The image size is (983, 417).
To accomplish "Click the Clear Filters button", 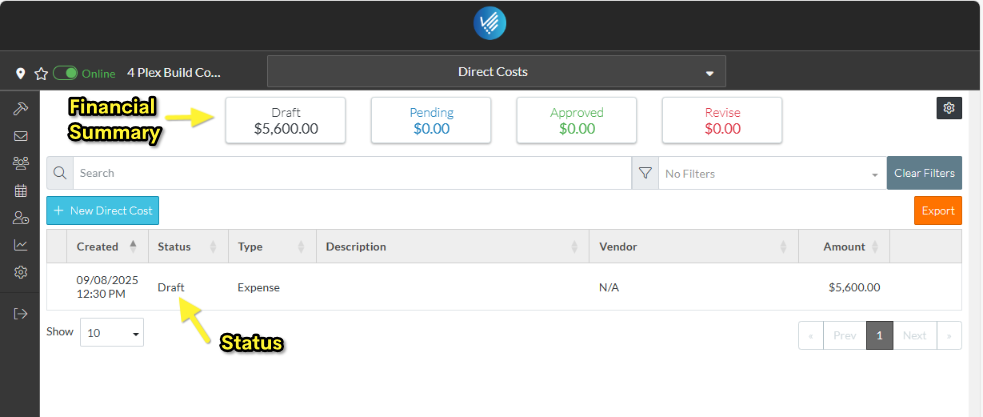I will point(924,173).
